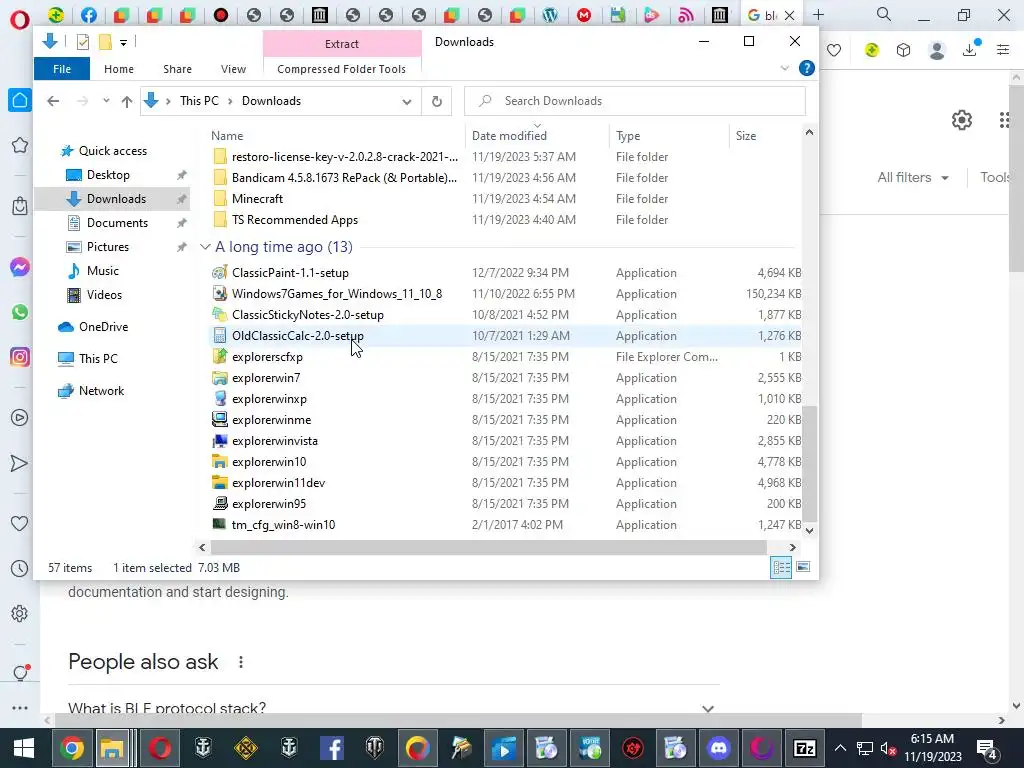
Task: Open 7-Zip from the taskbar
Action: click(x=804, y=748)
